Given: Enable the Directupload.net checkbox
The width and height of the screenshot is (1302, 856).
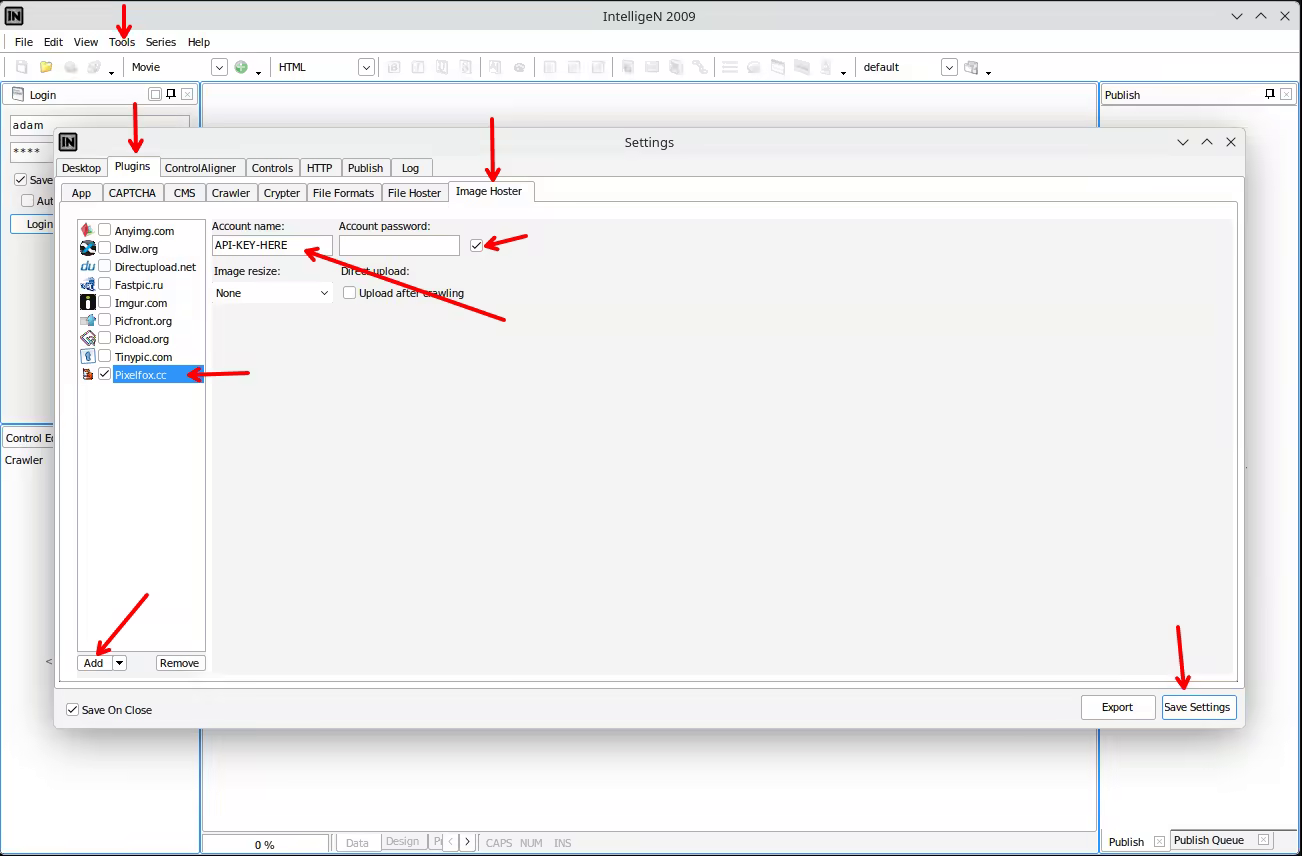Looking at the screenshot, I should pyautogui.click(x=105, y=267).
